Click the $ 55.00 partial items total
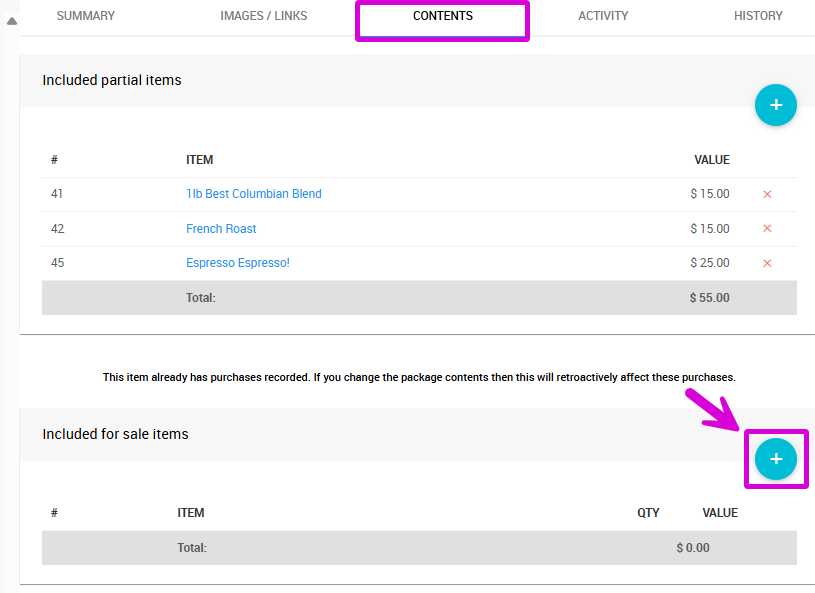This screenshot has width=815, height=593. click(x=709, y=298)
